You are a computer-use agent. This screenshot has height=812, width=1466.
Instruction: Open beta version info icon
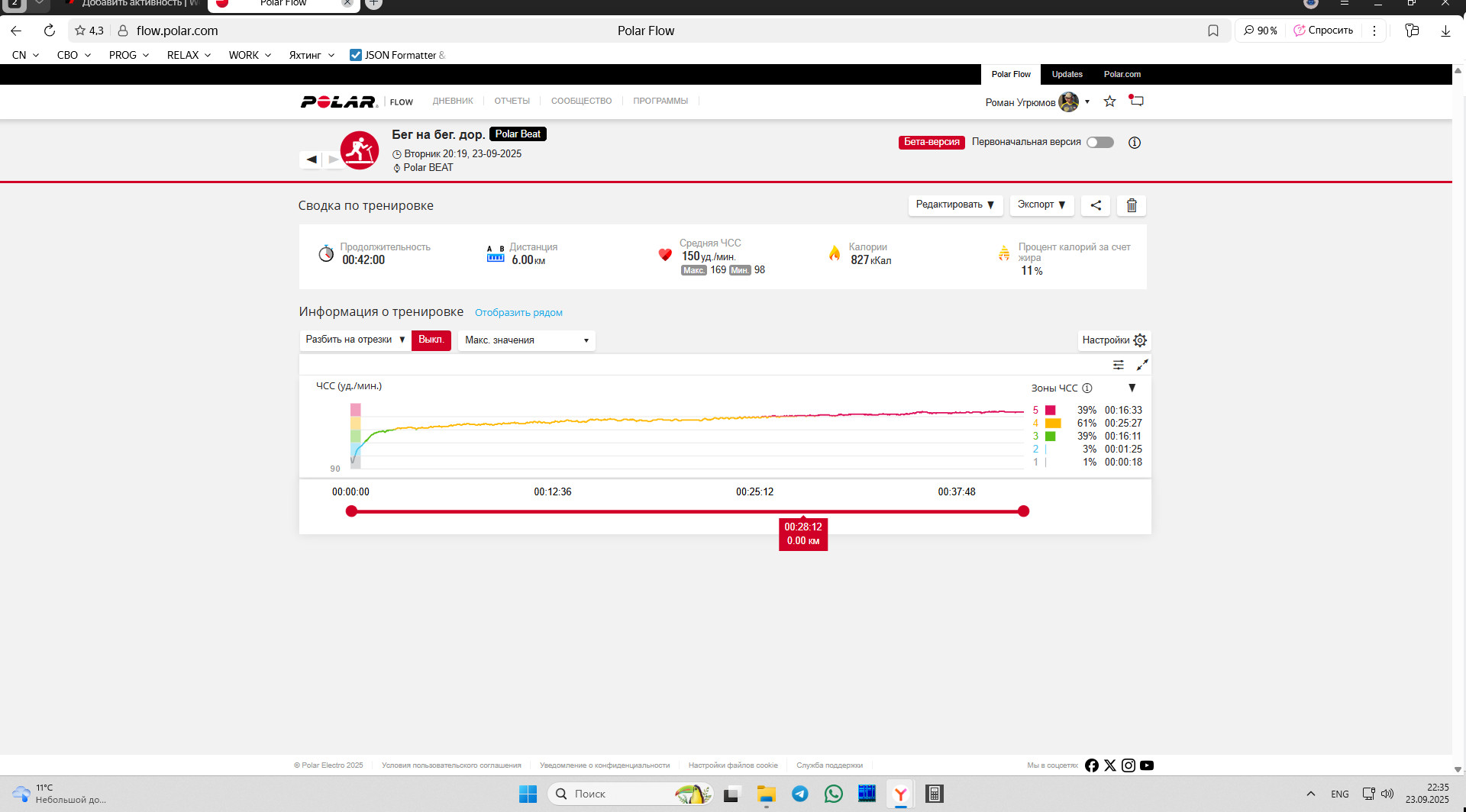tap(1135, 143)
